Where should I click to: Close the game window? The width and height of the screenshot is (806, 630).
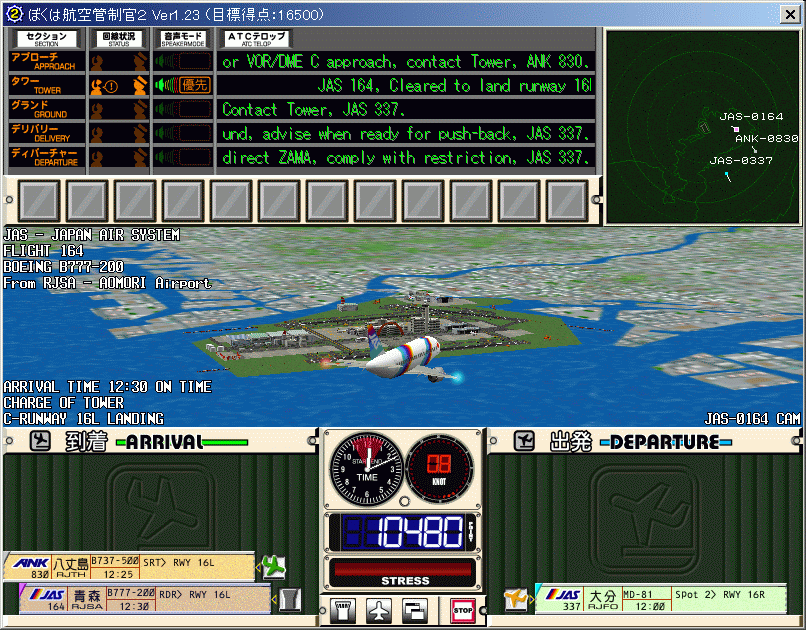click(x=789, y=14)
